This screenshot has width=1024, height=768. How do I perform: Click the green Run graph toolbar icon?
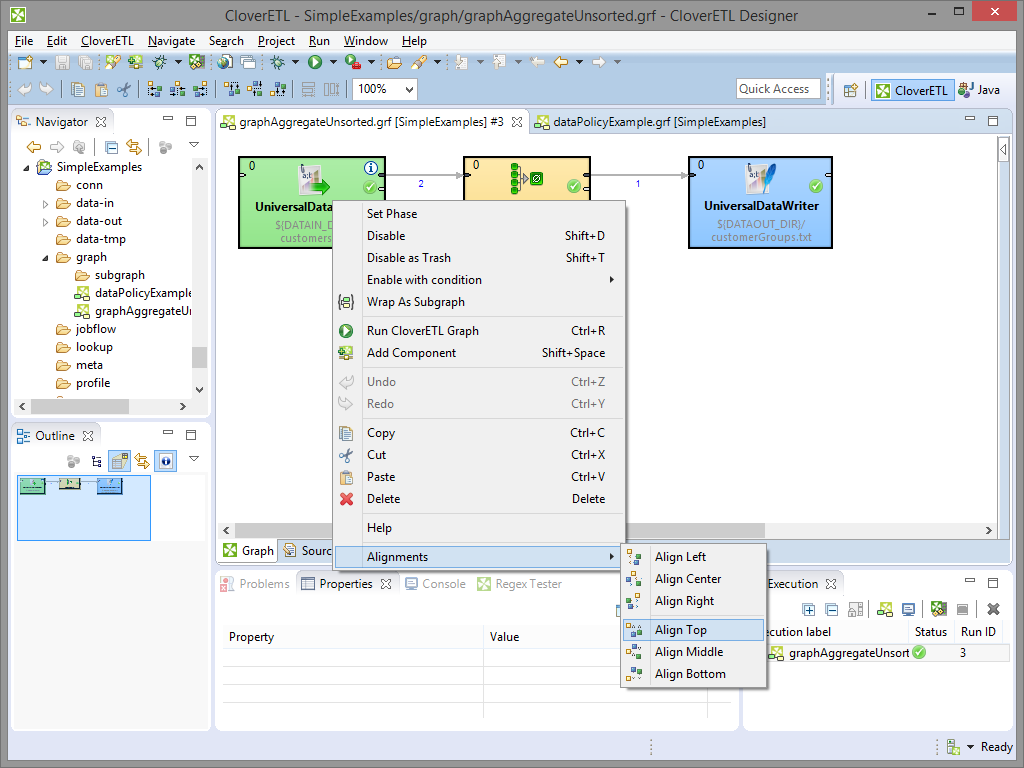[x=314, y=62]
